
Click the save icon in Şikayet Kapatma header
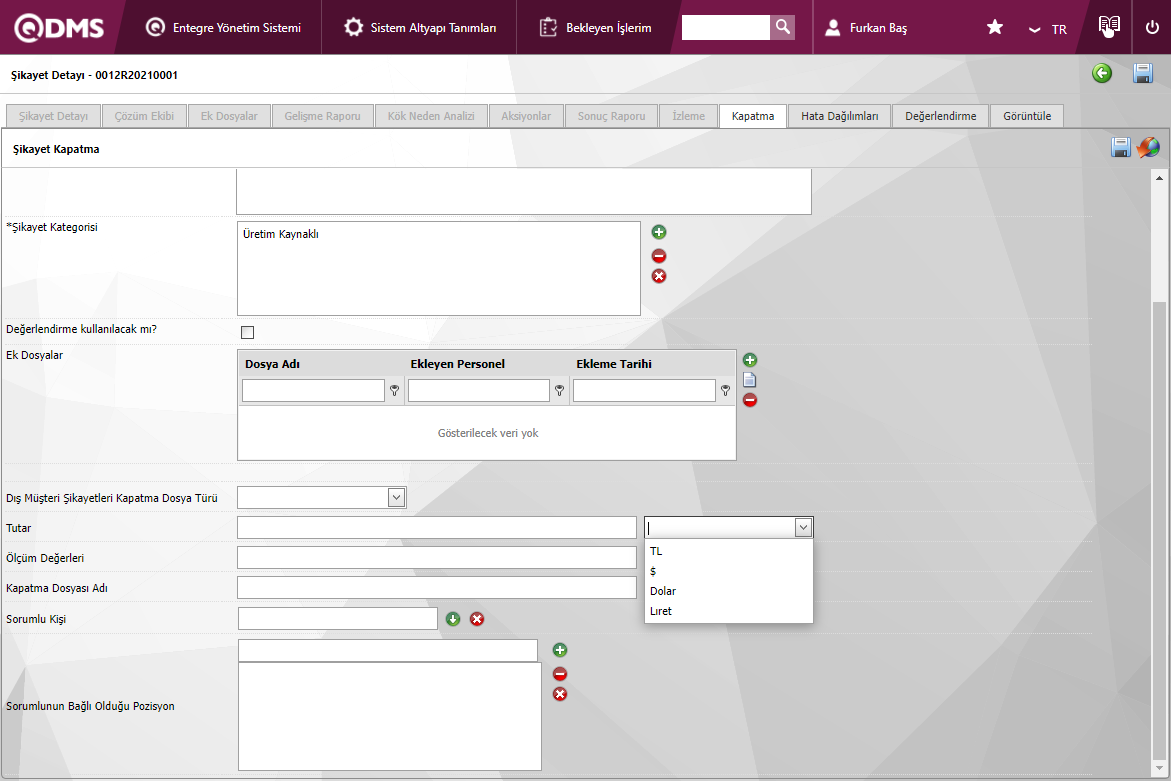click(x=1121, y=148)
